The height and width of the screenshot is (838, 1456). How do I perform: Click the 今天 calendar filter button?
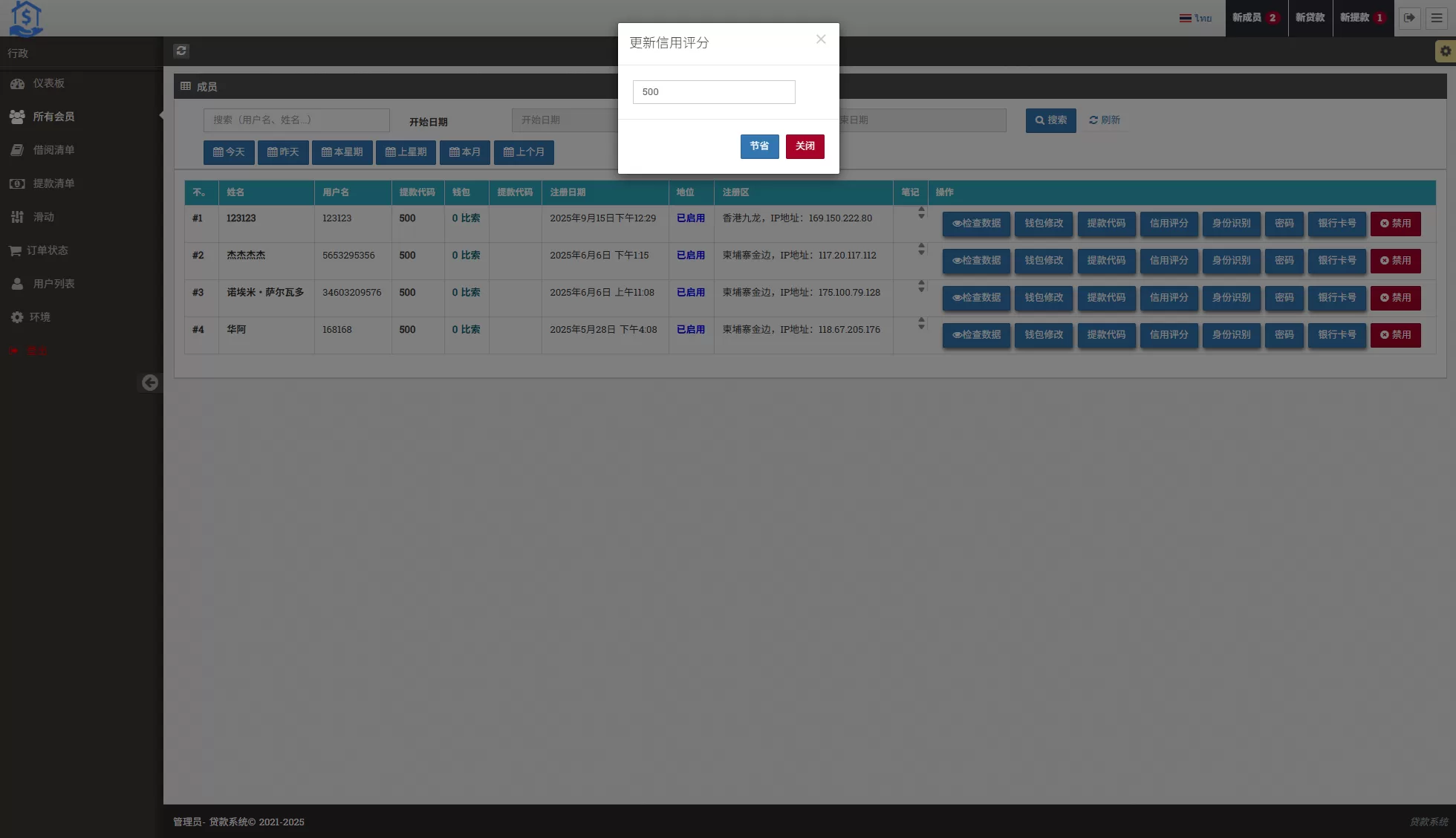[229, 152]
